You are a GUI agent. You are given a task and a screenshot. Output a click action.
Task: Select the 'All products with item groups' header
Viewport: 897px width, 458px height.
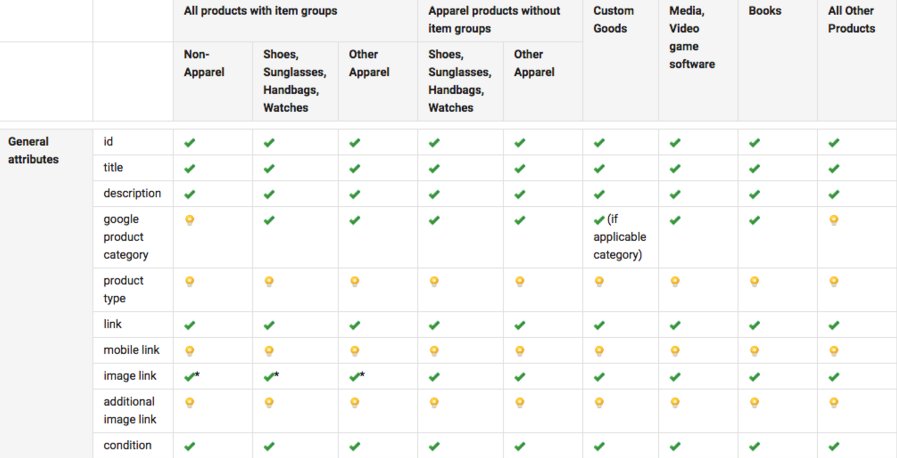[x=260, y=11]
